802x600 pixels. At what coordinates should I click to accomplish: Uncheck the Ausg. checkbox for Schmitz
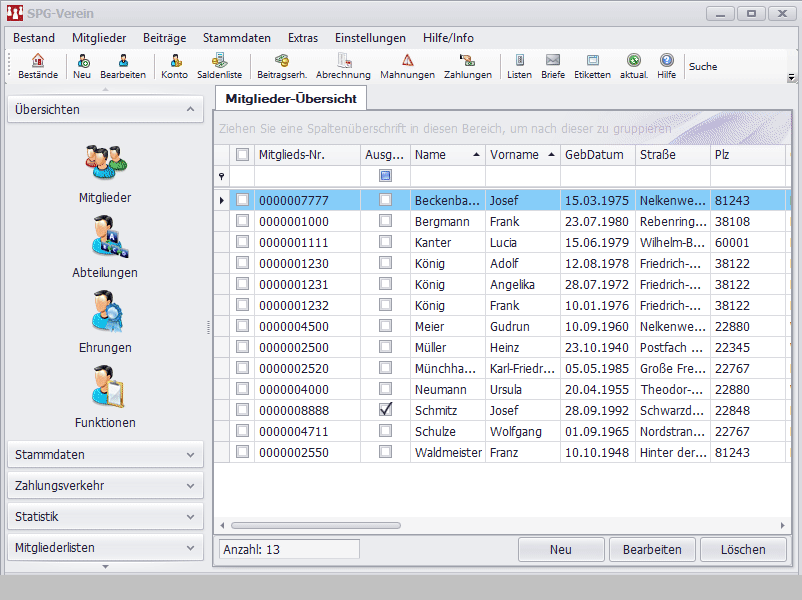pos(385,410)
